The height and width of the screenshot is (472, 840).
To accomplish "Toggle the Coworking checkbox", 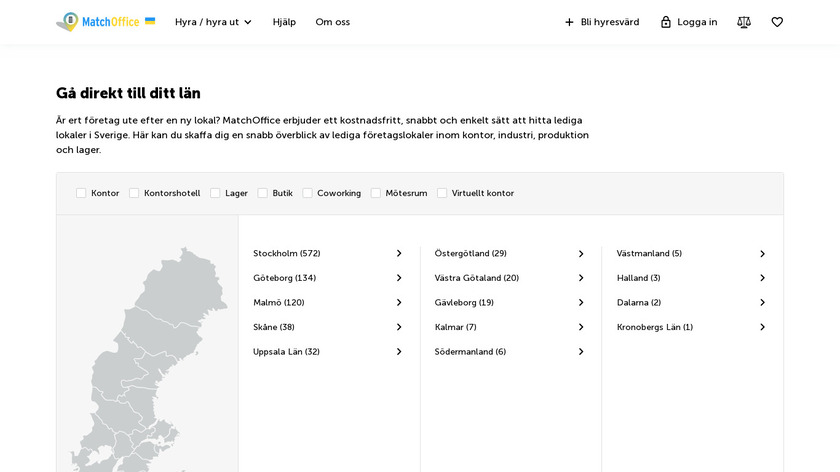I will click(x=308, y=193).
